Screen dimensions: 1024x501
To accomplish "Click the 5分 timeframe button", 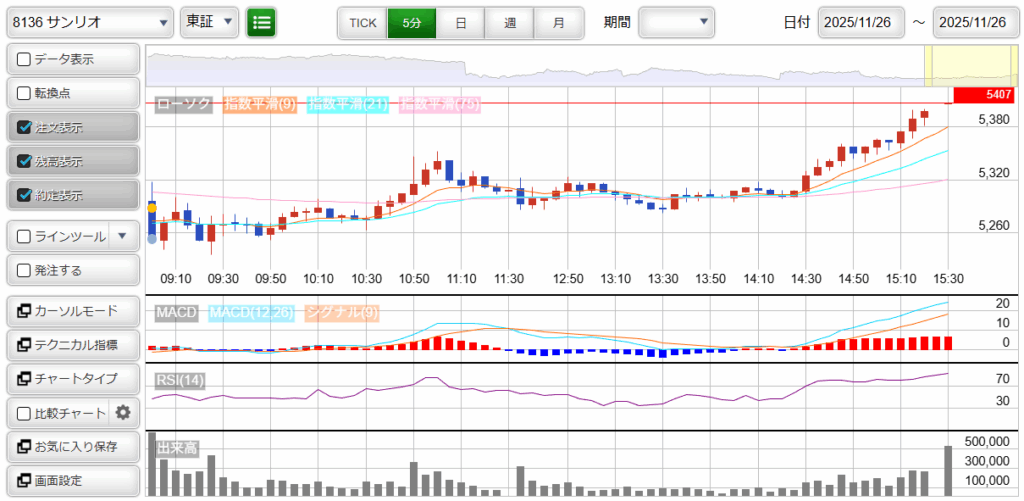I will coord(411,22).
